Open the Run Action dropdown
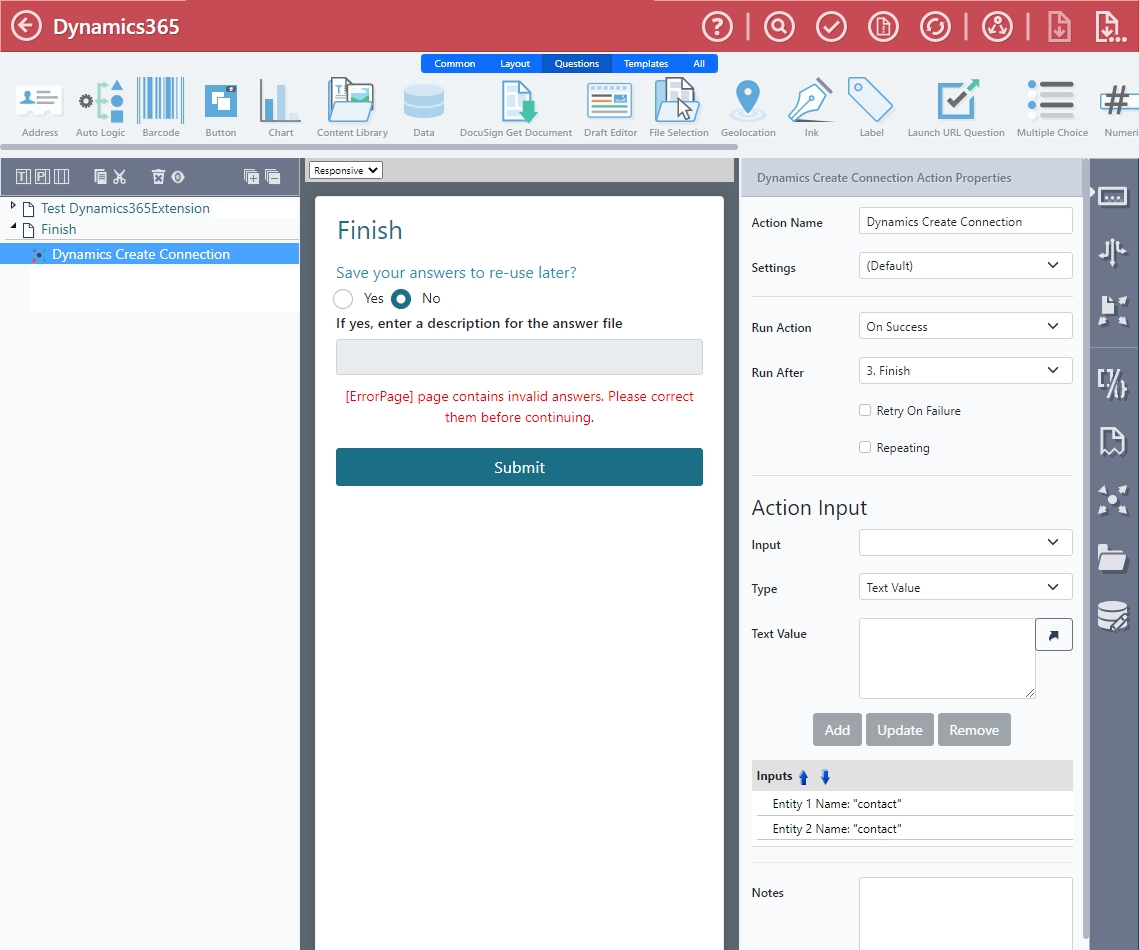The image size is (1139, 950). tap(965, 326)
